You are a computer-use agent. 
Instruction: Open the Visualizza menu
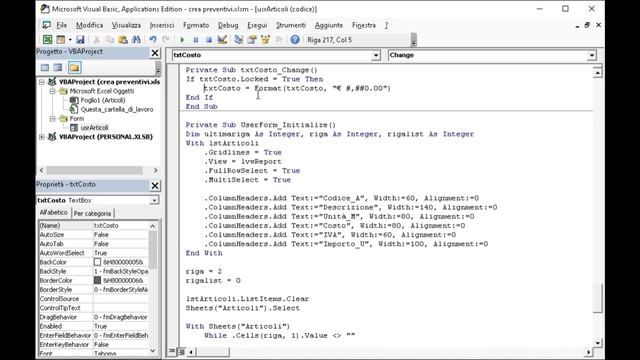(126, 25)
